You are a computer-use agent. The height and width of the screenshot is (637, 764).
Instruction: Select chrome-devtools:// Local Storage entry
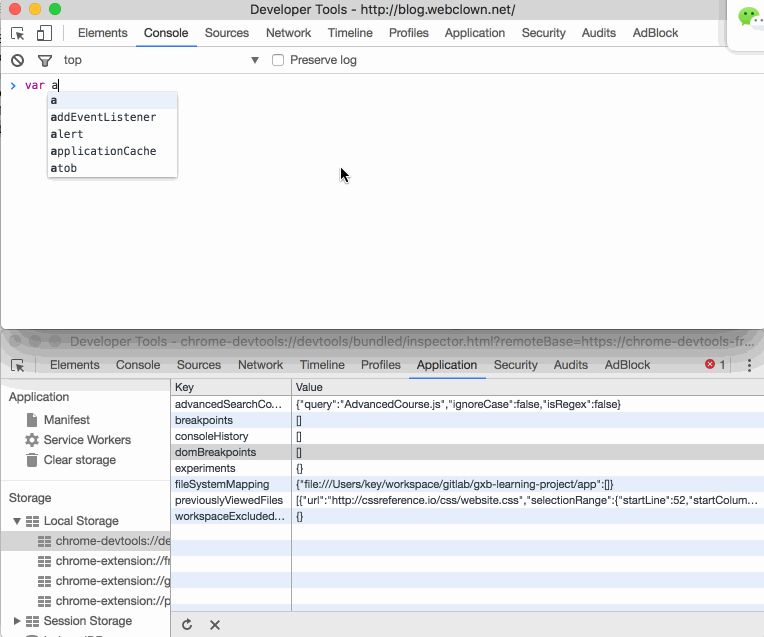(86, 541)
